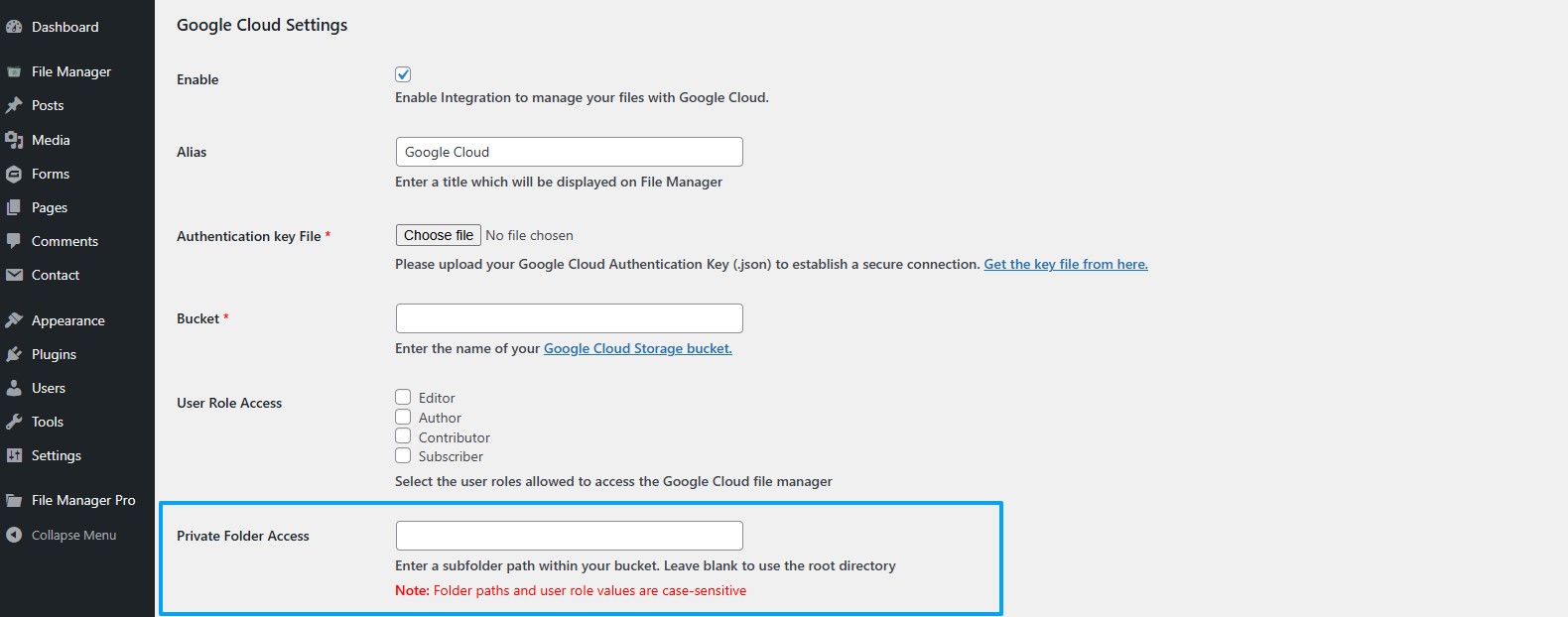This screenshot has width=1568, height=617.
Task: Click the 'No file chosen' text
Action: coord(530,235)
